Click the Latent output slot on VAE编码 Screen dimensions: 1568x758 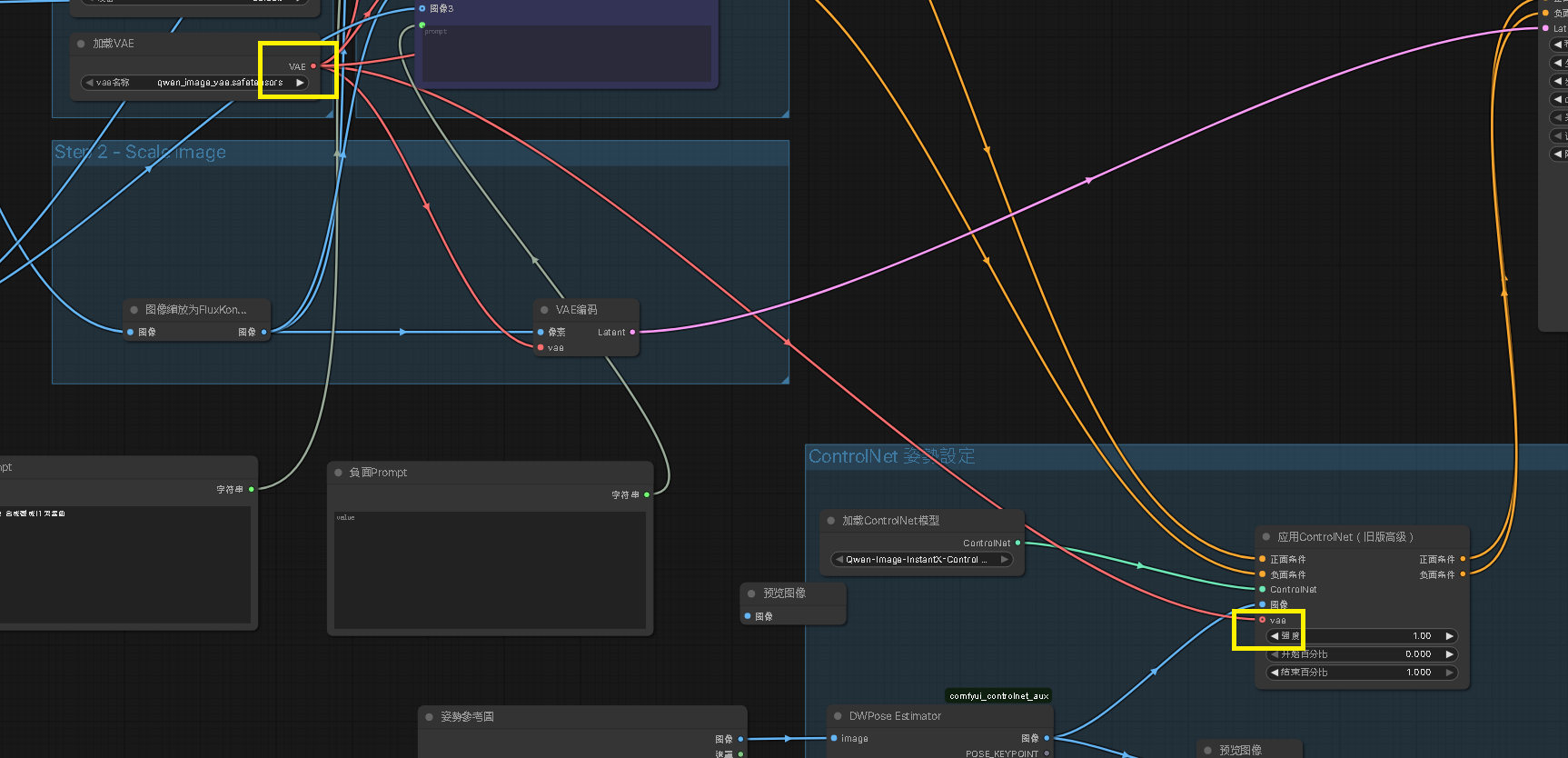pyautogui.click(x=632, y=333)
